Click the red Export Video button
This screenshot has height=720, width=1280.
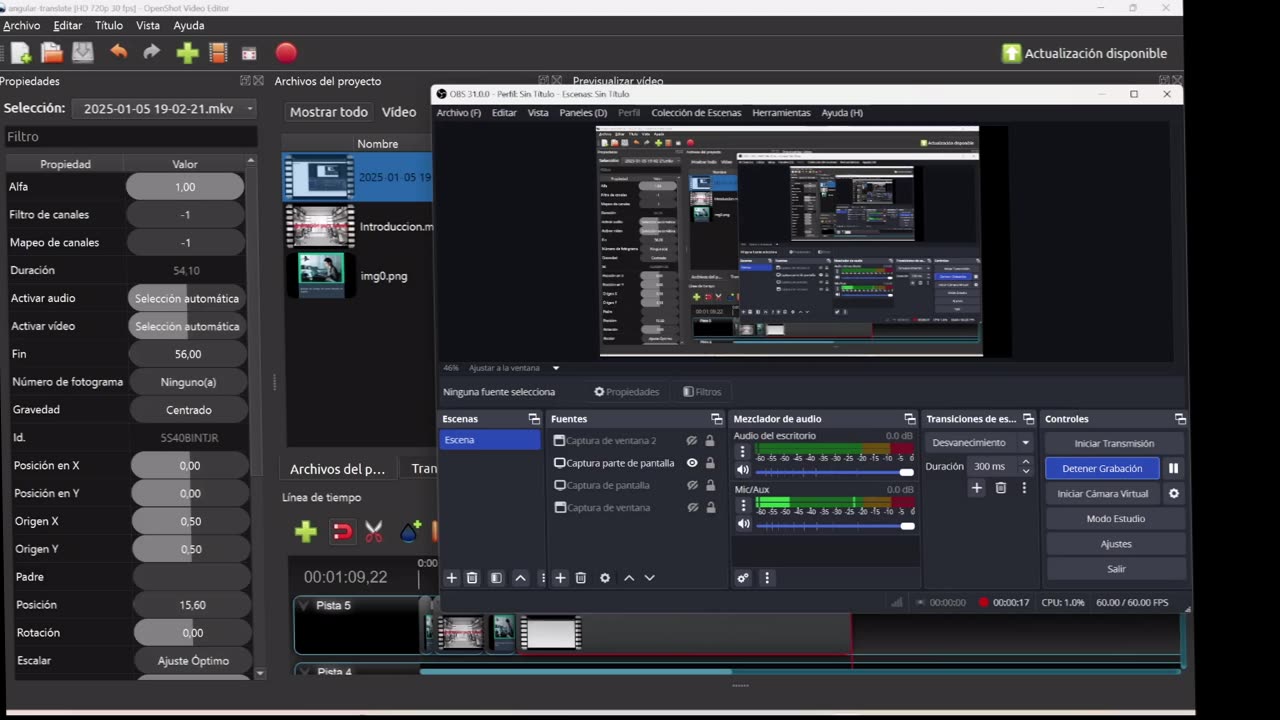pos(286,53)
